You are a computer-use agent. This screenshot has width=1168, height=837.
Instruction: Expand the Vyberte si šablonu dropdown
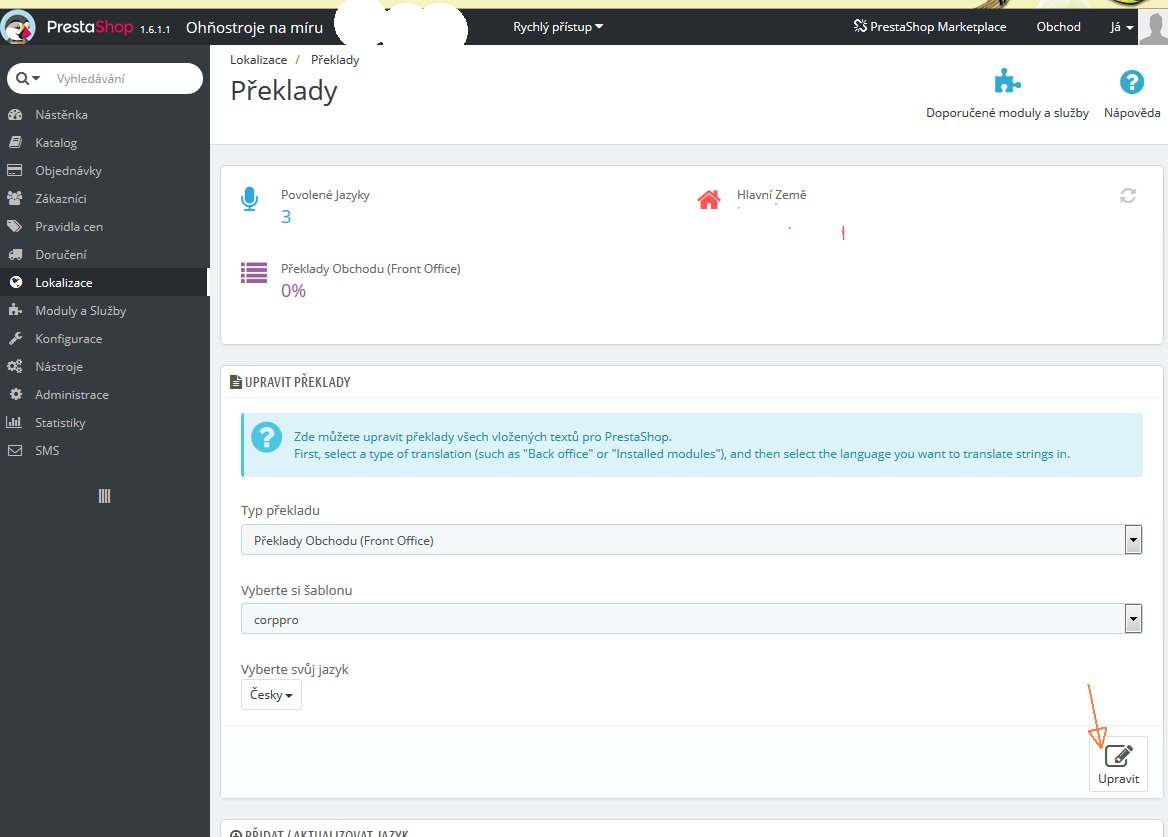coord(690,619)
